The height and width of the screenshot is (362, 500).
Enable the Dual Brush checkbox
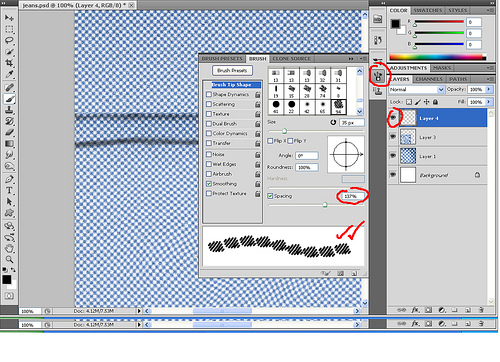[x=209, y=124]
